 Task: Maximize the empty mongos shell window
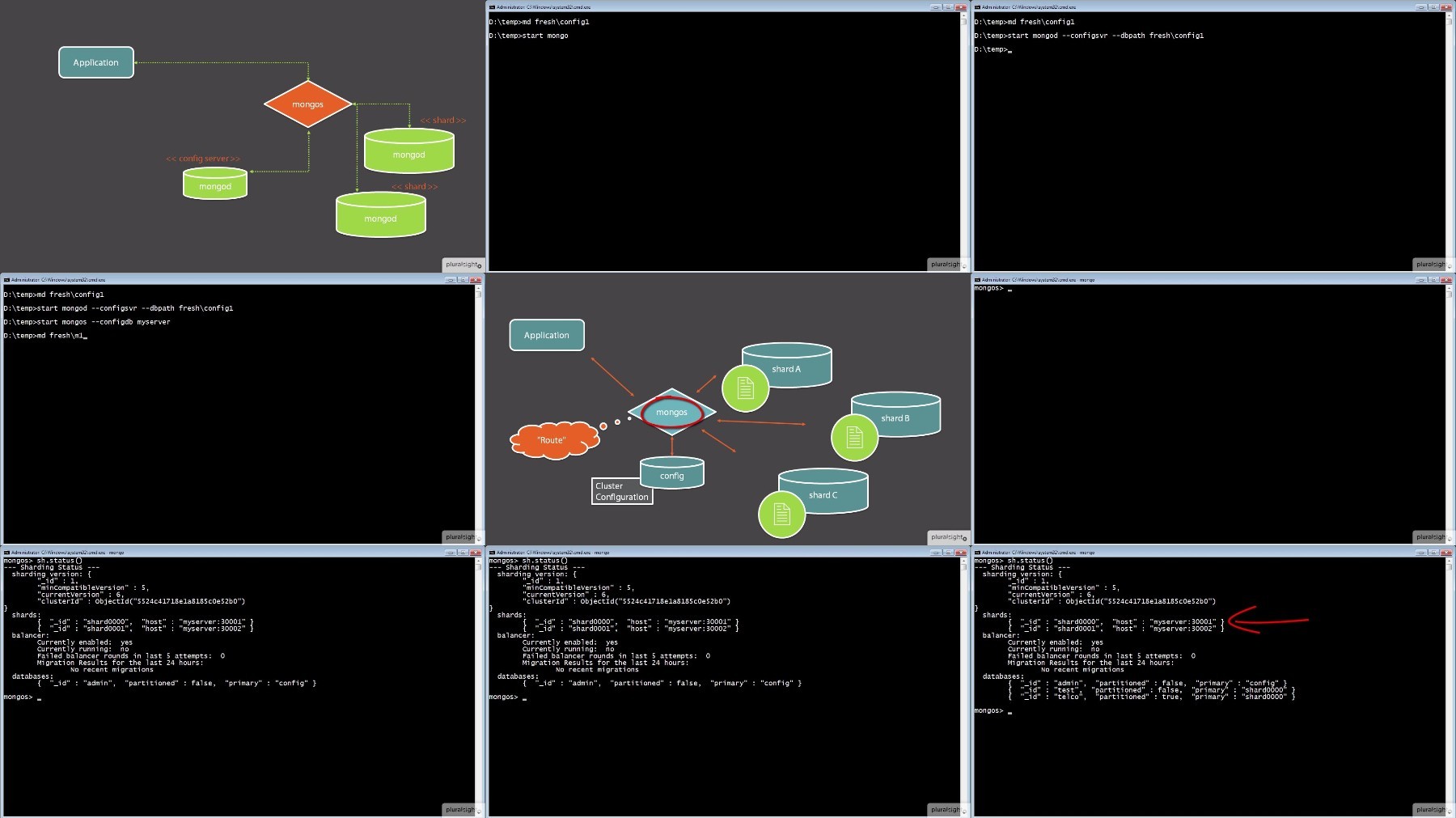[x=1433, y=280]
